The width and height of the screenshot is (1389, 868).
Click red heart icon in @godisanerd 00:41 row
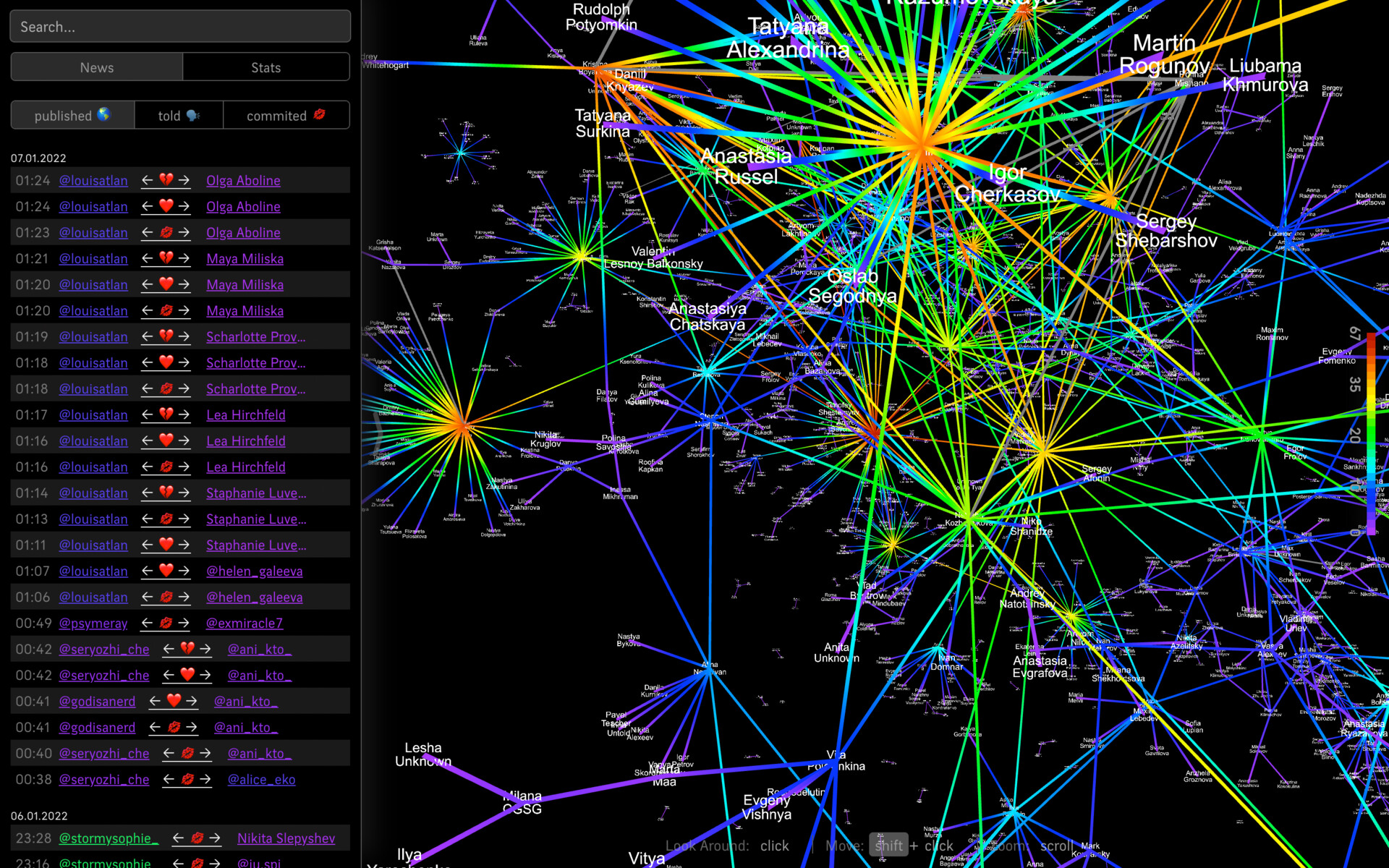point(174,701)
